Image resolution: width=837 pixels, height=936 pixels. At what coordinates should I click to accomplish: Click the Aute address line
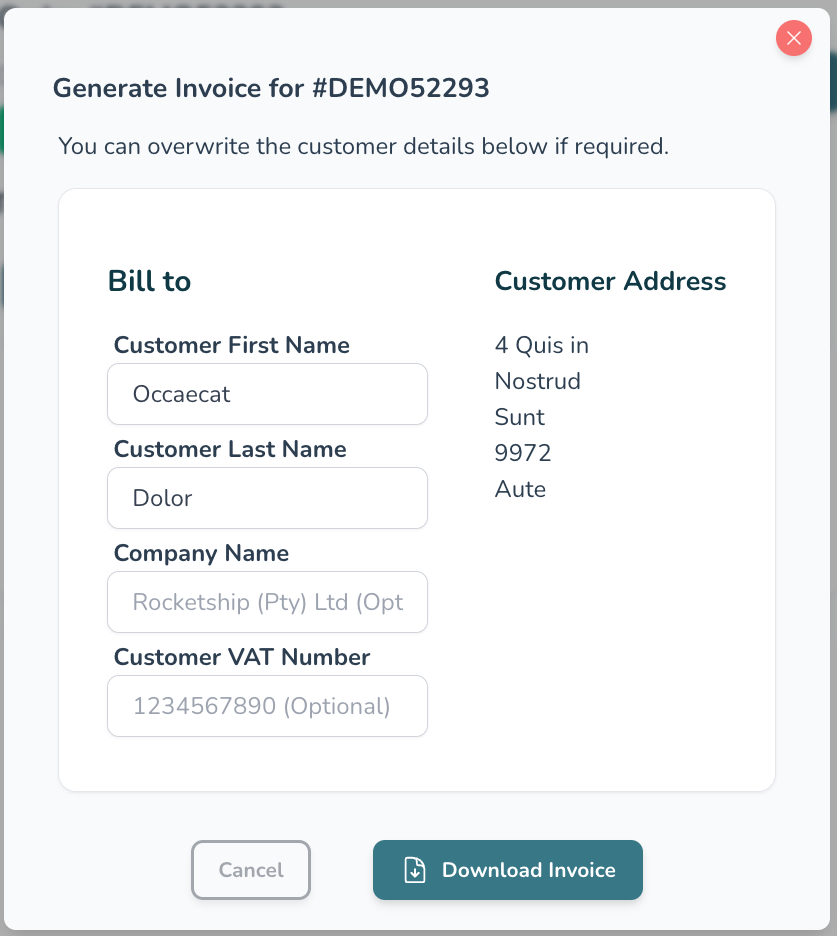click(x=520, y=489)
